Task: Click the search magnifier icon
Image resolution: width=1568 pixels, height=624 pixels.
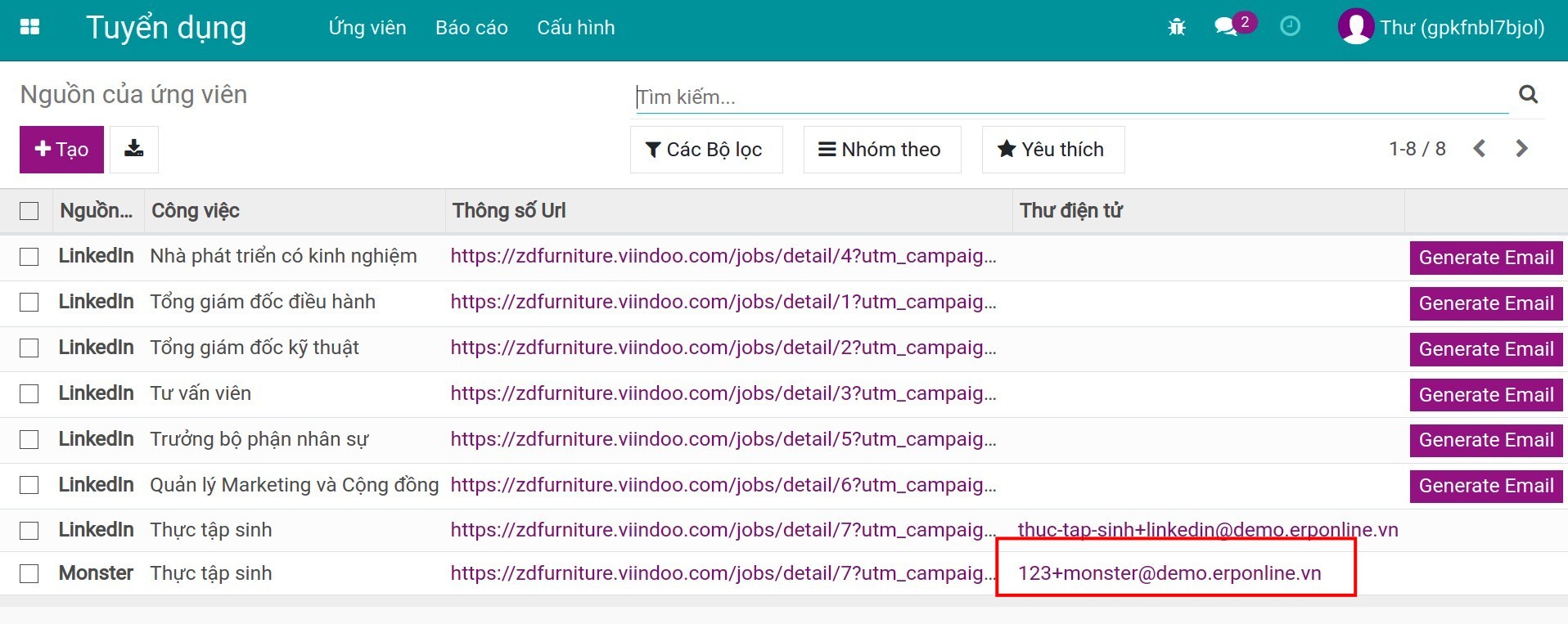Action: coord(1528,95)
